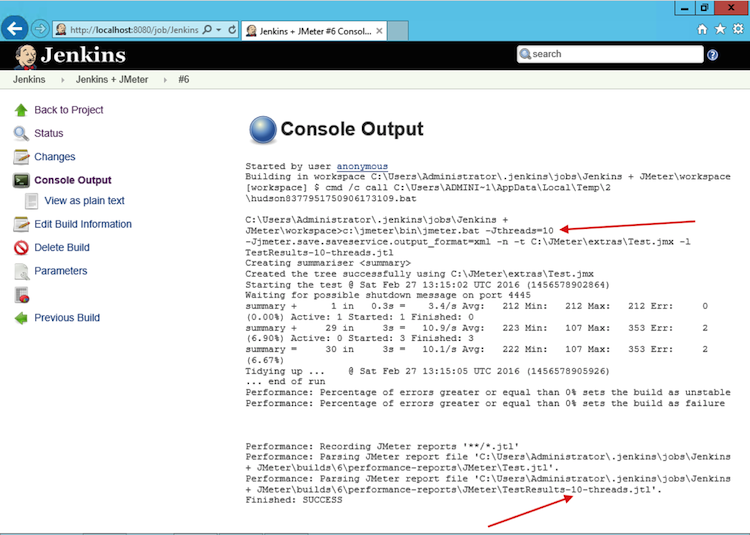Screen dimensions: 750x535
Task: Minimize the browser window
Action: [x=685, y=8]
